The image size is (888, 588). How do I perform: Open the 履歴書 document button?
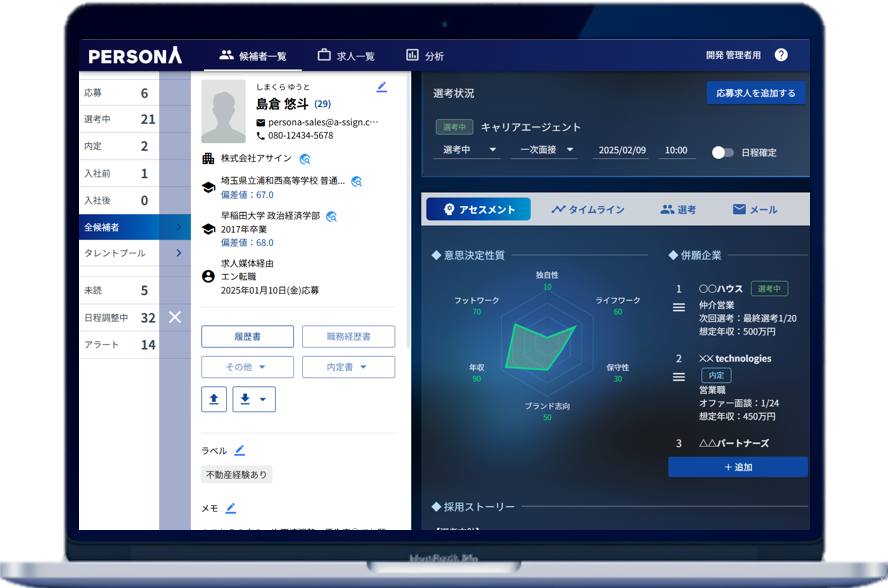tap(247, 337)
